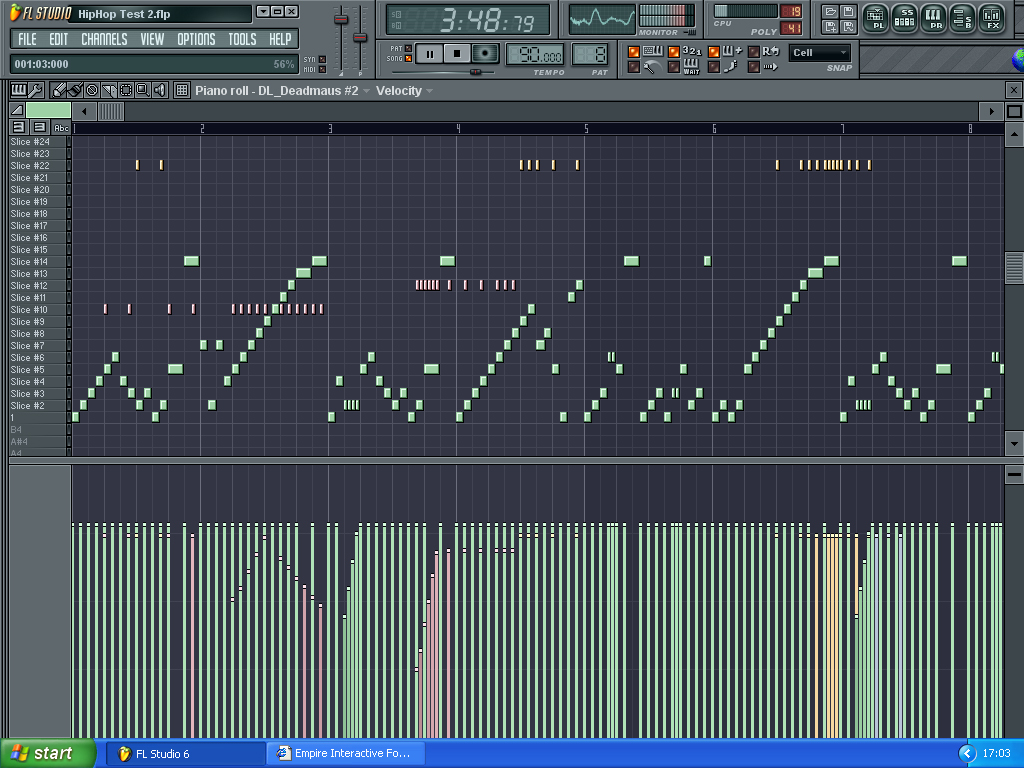1024x768 pixels.
Task: Open the Snap Cell dropdown
Action: pos(820,53)
